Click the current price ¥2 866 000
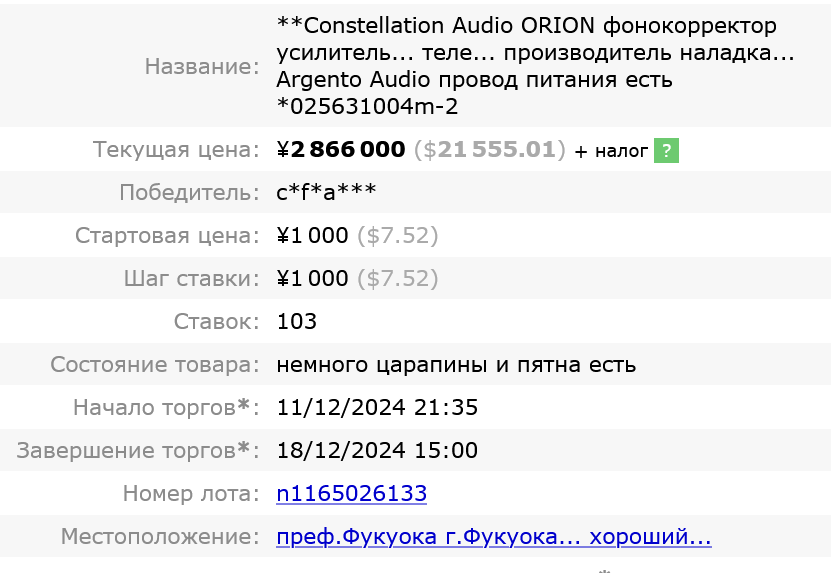This screenshot has height=573, width=832. tap(341, 150)
